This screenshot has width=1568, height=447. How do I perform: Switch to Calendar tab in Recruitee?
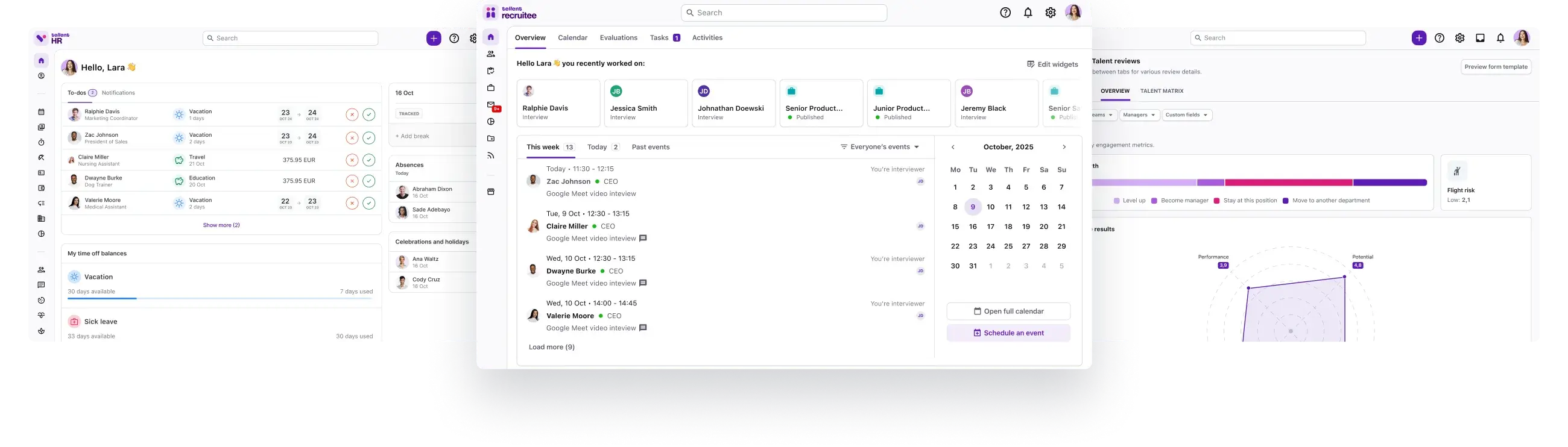coord(573,38)
